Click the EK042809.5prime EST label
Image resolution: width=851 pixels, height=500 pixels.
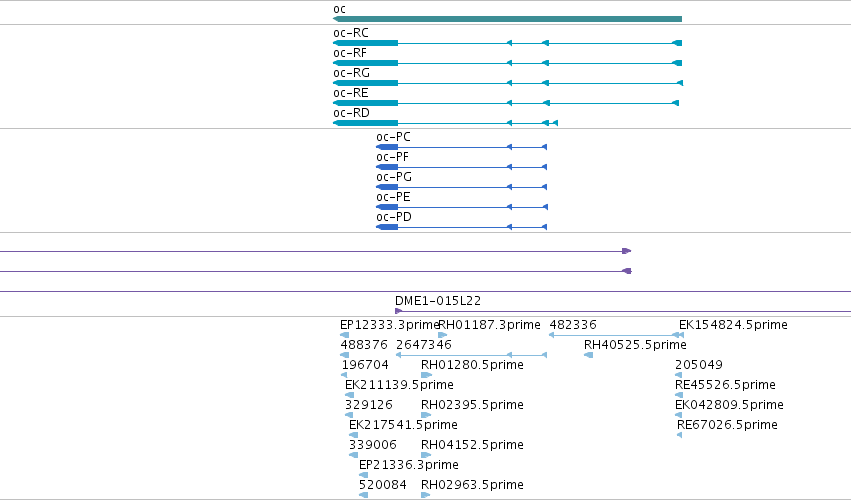point(729,405)
